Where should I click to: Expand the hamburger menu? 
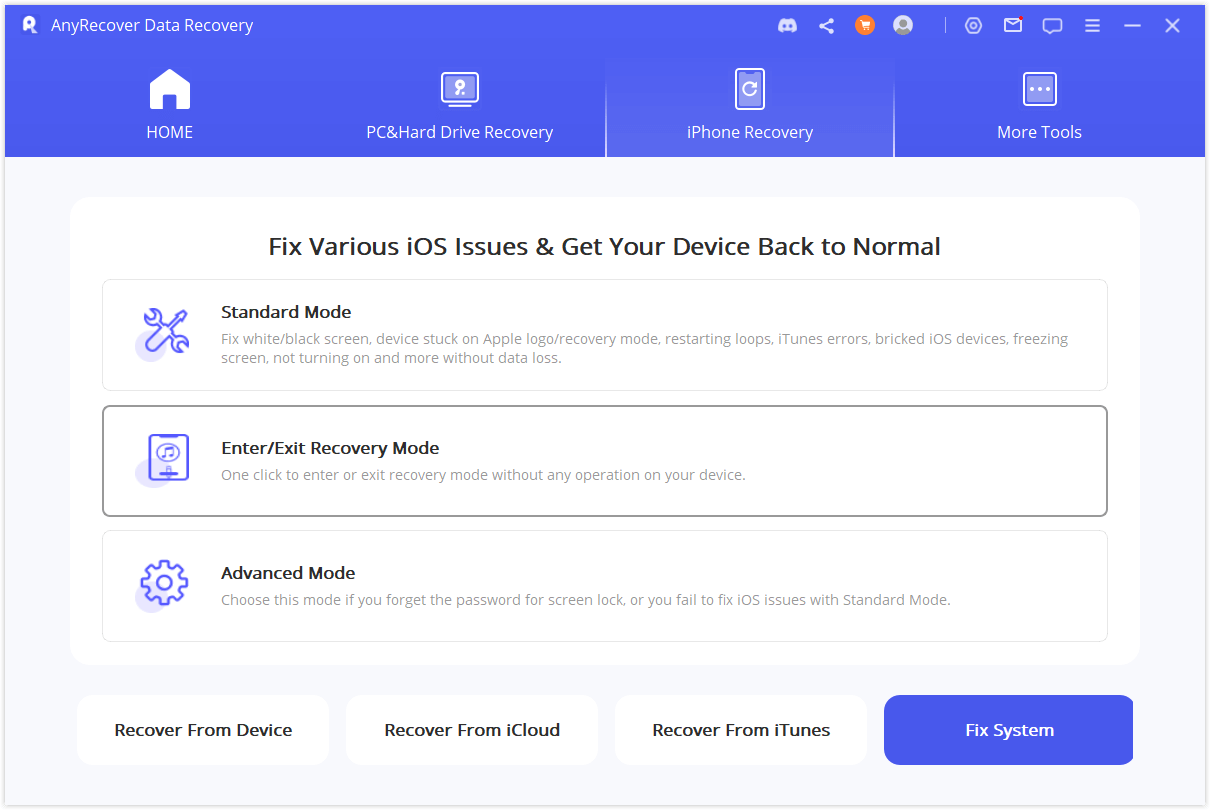1092,26
